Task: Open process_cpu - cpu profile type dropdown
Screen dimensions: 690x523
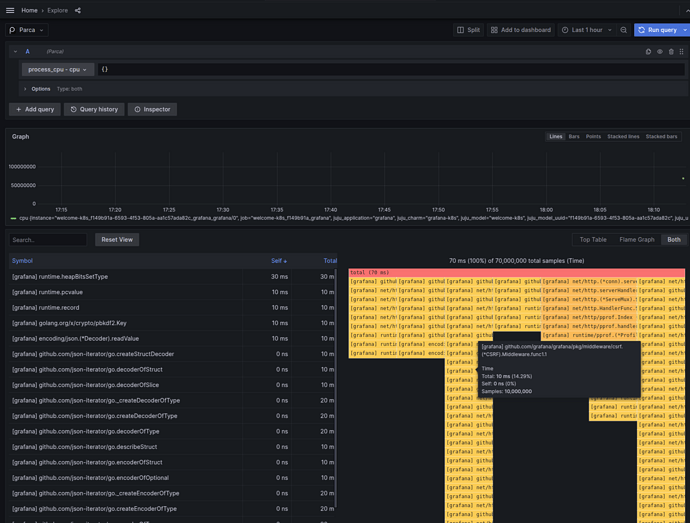Action: (x=58, y=70)
